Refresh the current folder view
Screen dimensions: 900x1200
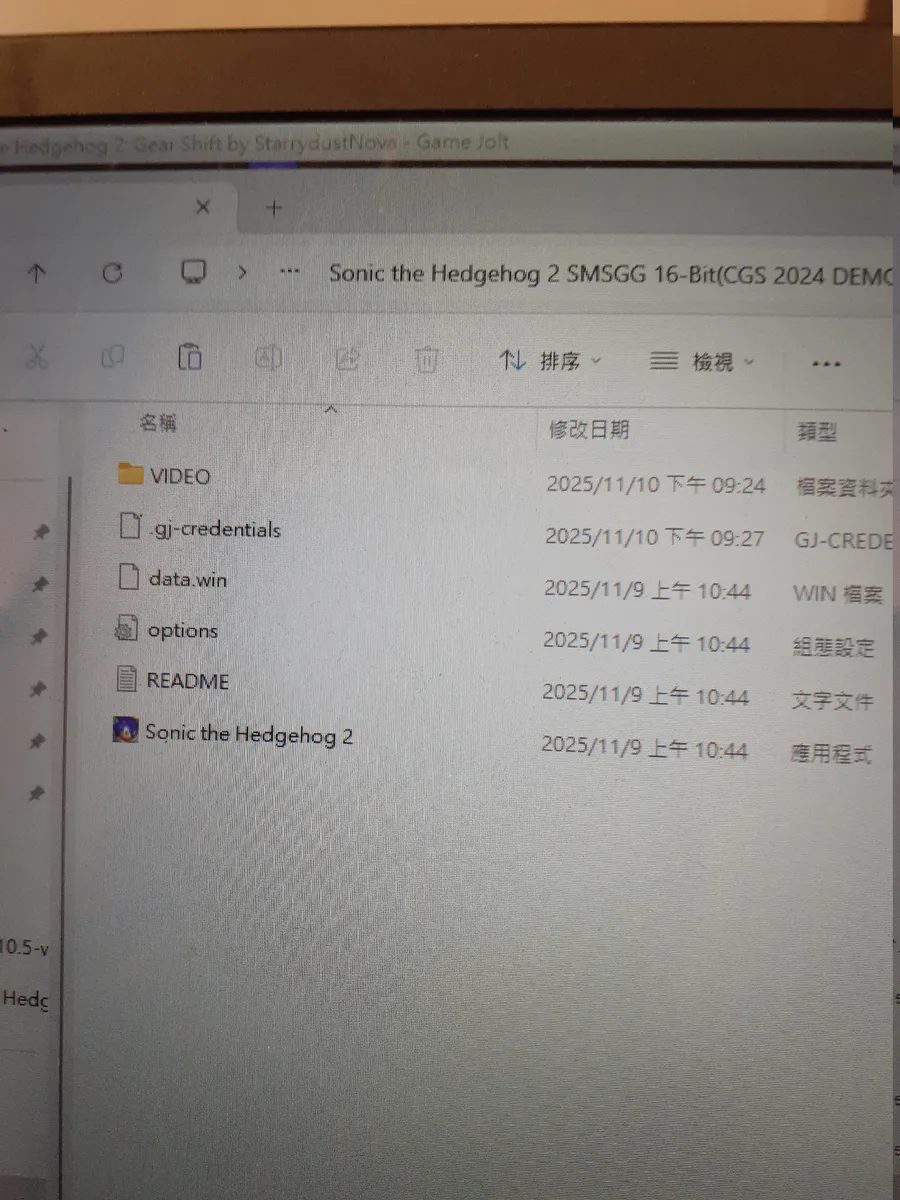[x=113, y=273]
